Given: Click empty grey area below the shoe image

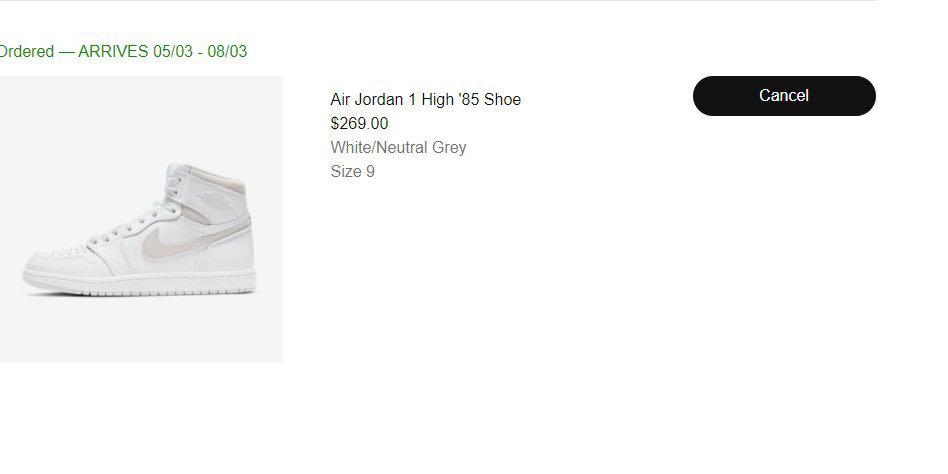Looking at the screenshot, I should (x=140, y=335).
